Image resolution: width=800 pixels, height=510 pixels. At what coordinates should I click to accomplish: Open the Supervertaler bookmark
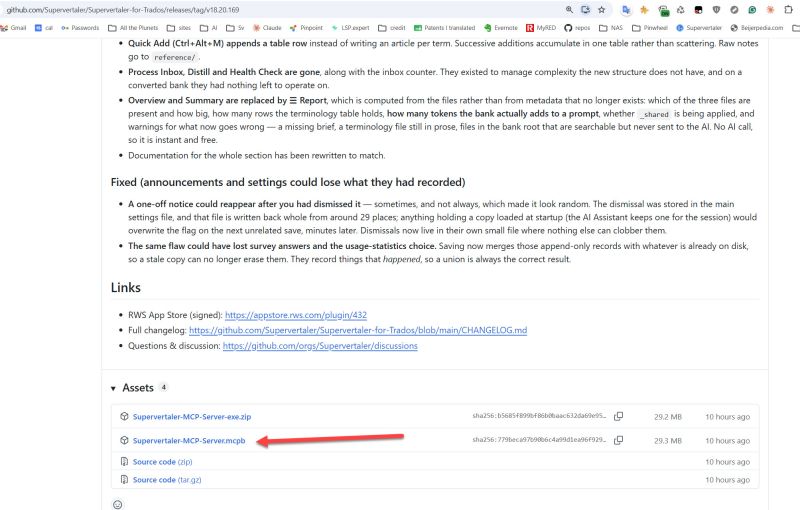coord(699,28)
